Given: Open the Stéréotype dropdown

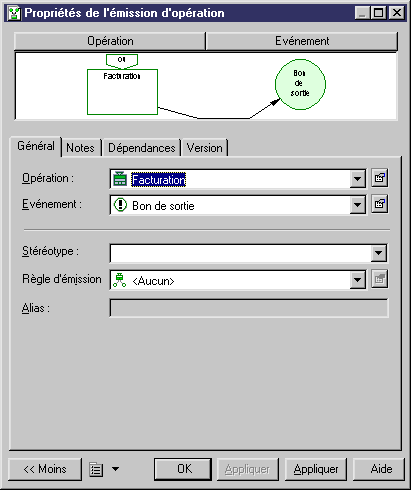Looking at the screenshot, I should [378, 253].
